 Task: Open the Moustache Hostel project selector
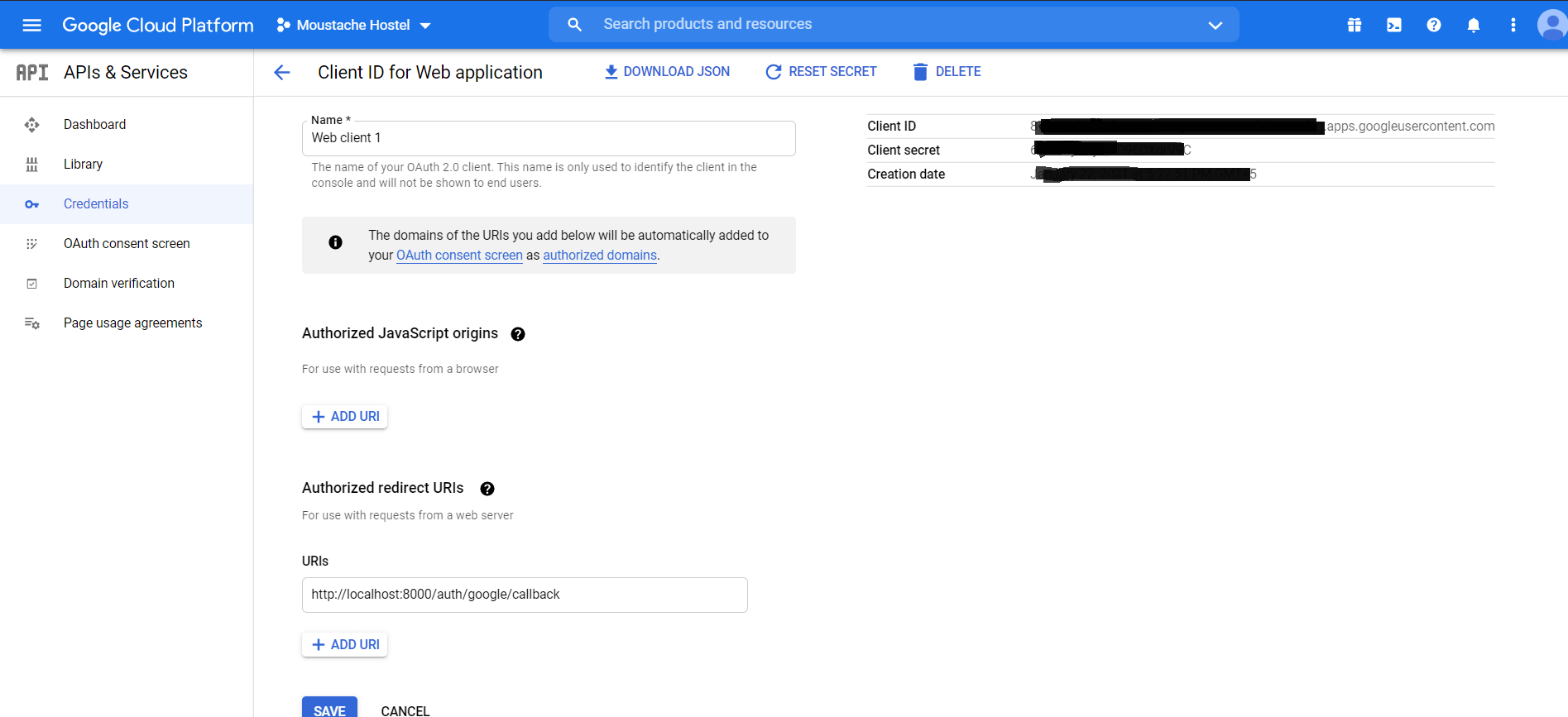pos(353,25)
